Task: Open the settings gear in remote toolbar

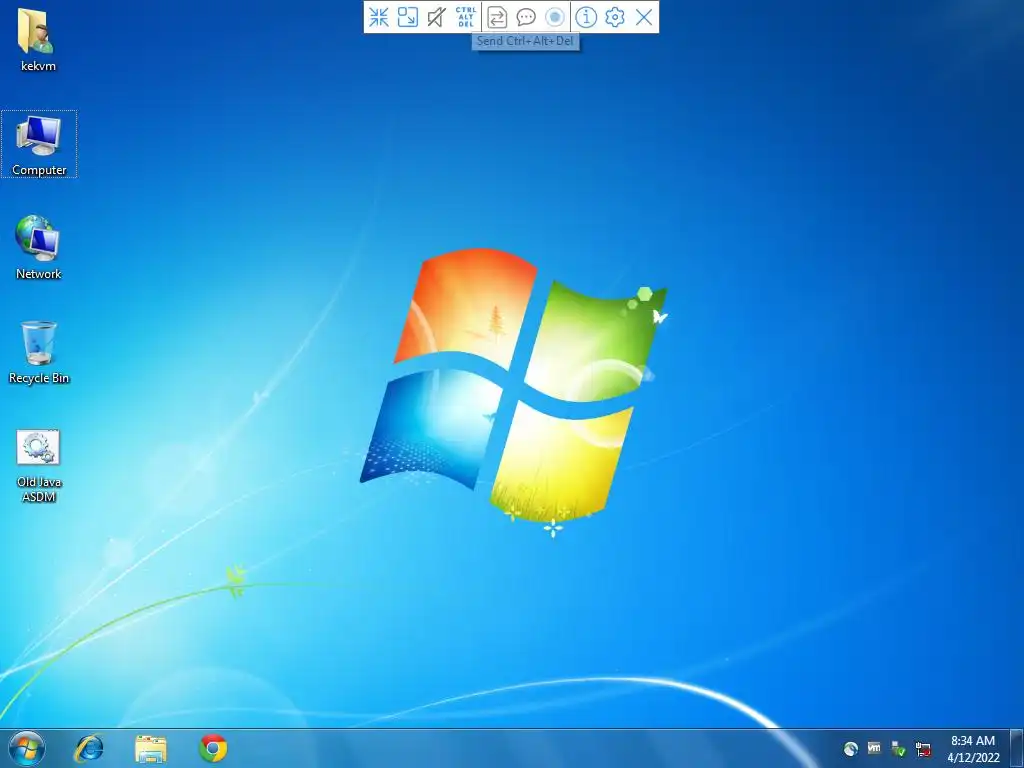Action: point(615,17)
